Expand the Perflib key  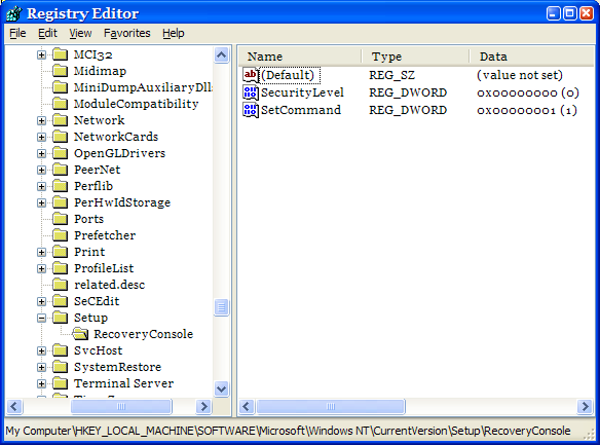(x=41, y=186)
